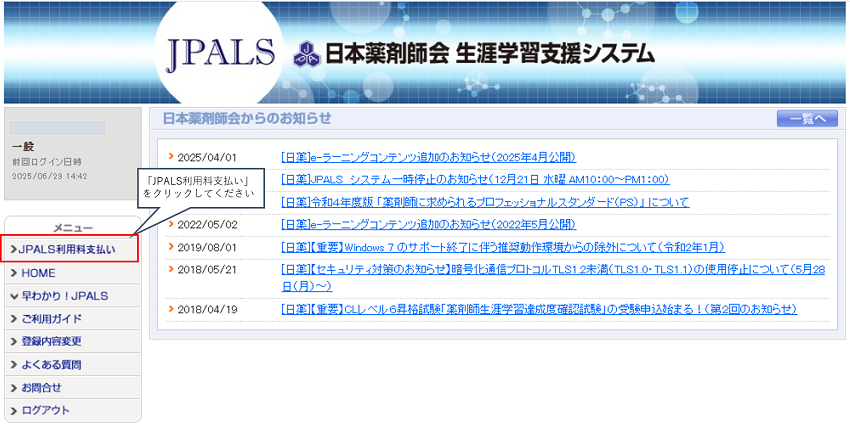850x427 pixels.
Task: Open ご利用ガイド from the menu
Action: 51,319
